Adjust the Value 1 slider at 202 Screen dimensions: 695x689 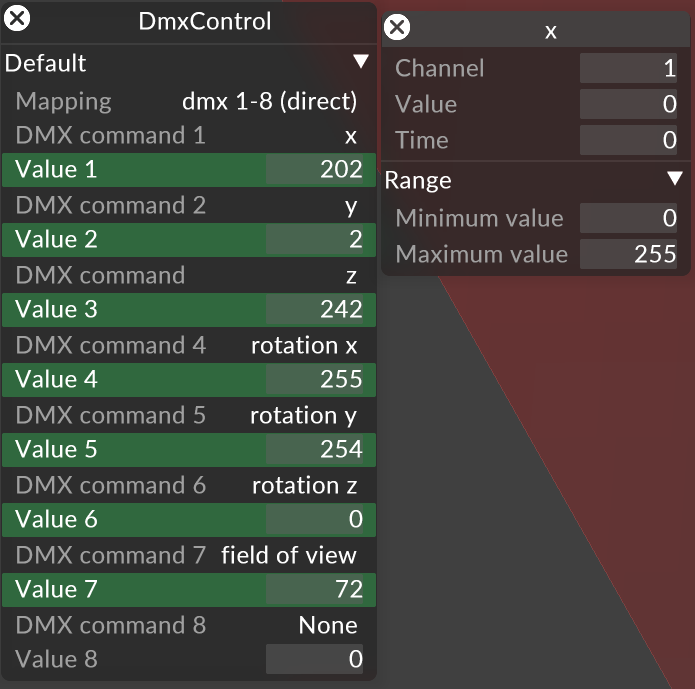[188, 170]
